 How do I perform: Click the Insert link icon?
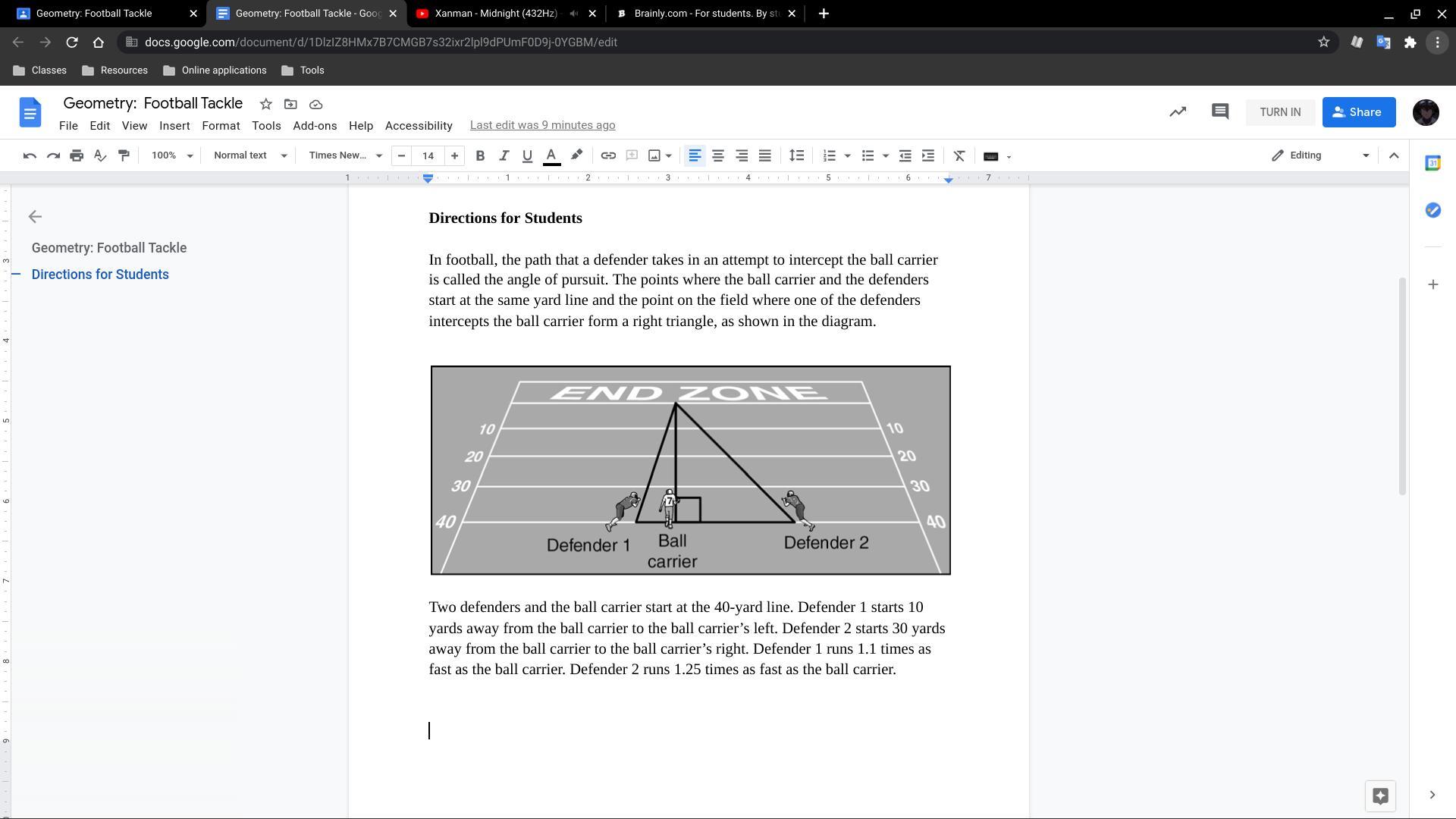tap(607, 155)
